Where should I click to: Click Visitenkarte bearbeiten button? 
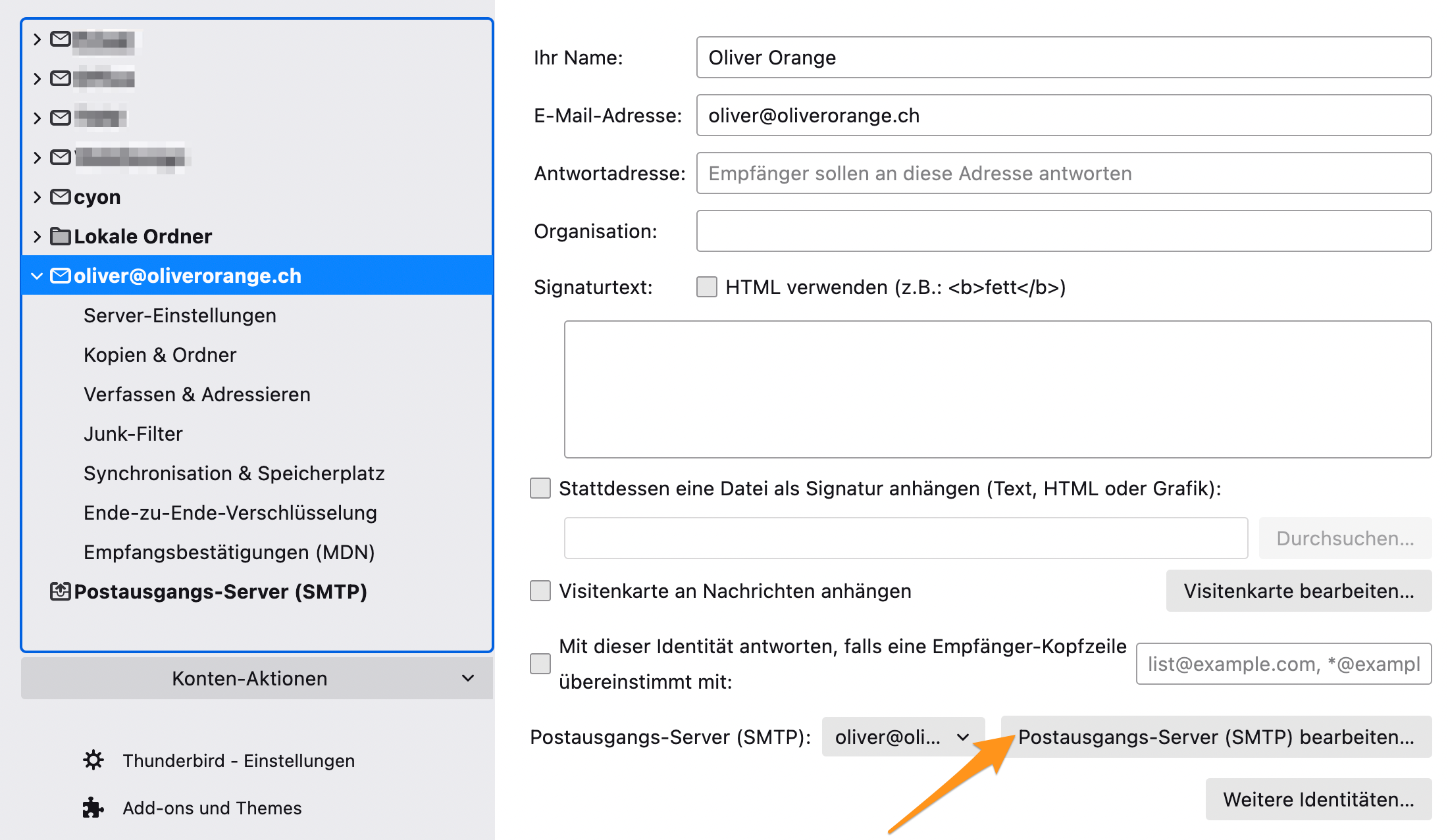pyautogui.click(x=1299, y=591)
